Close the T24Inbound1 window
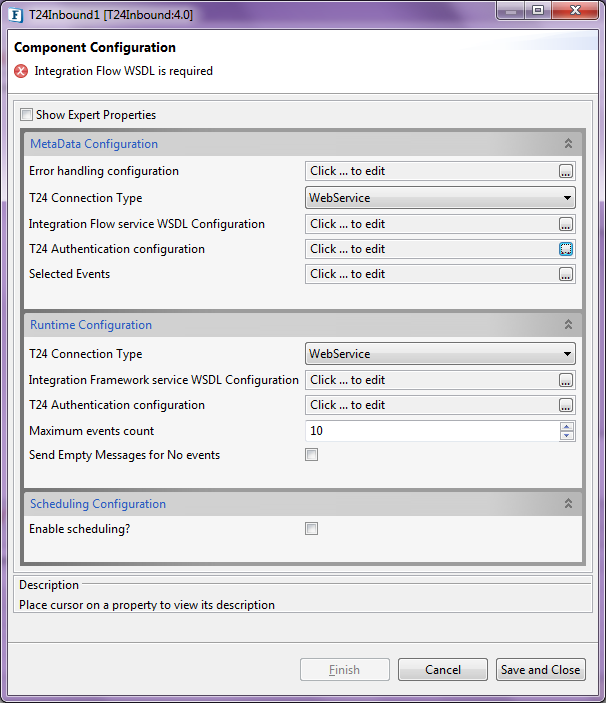 [x=575, y=11]
